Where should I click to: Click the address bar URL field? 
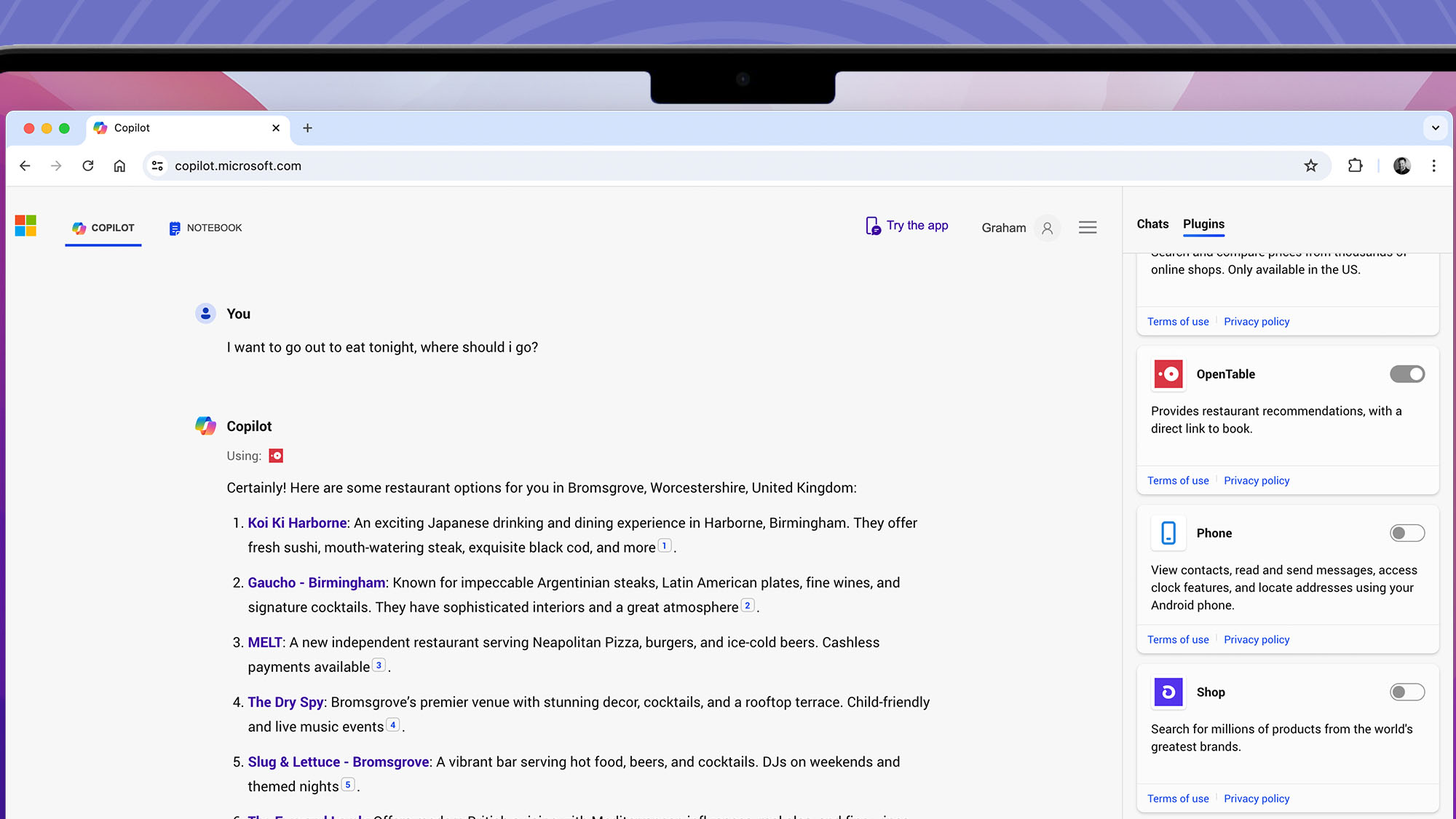(735, 166)
